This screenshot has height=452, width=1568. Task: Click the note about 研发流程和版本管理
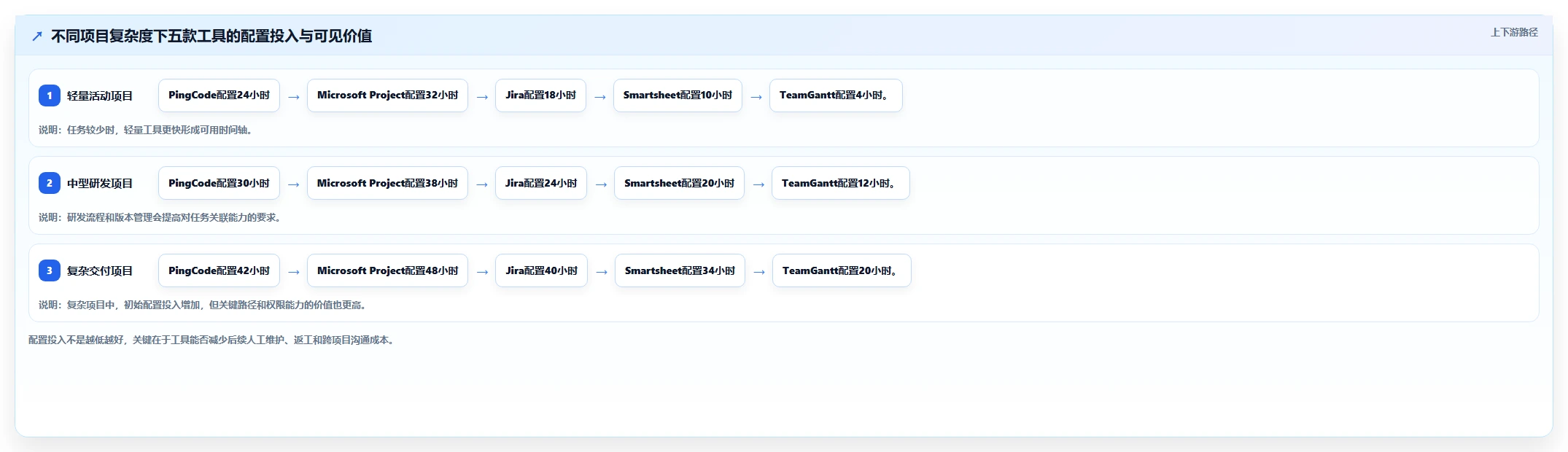coord(160,217)
